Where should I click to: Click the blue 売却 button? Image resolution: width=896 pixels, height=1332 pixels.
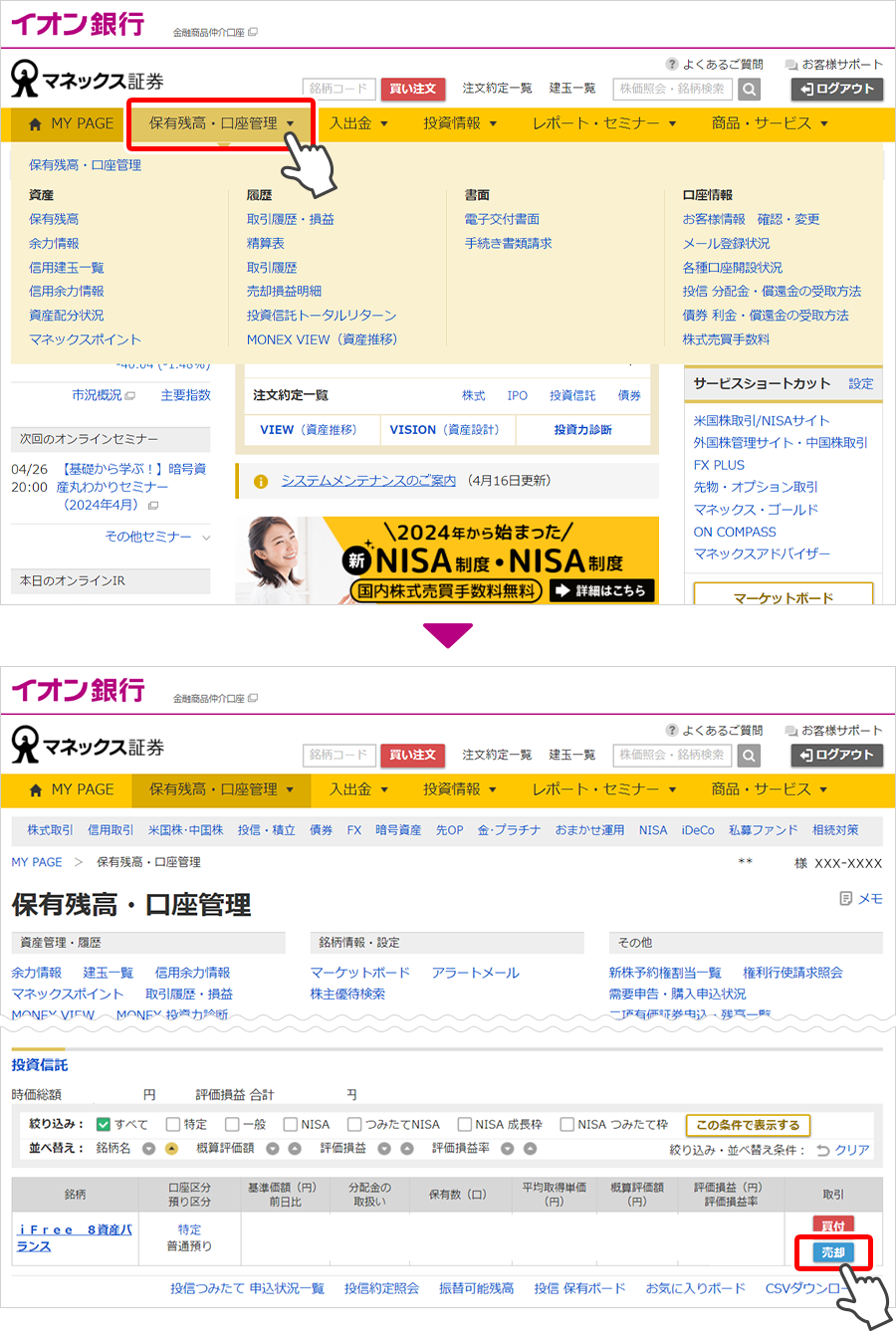coord(833,1252)
